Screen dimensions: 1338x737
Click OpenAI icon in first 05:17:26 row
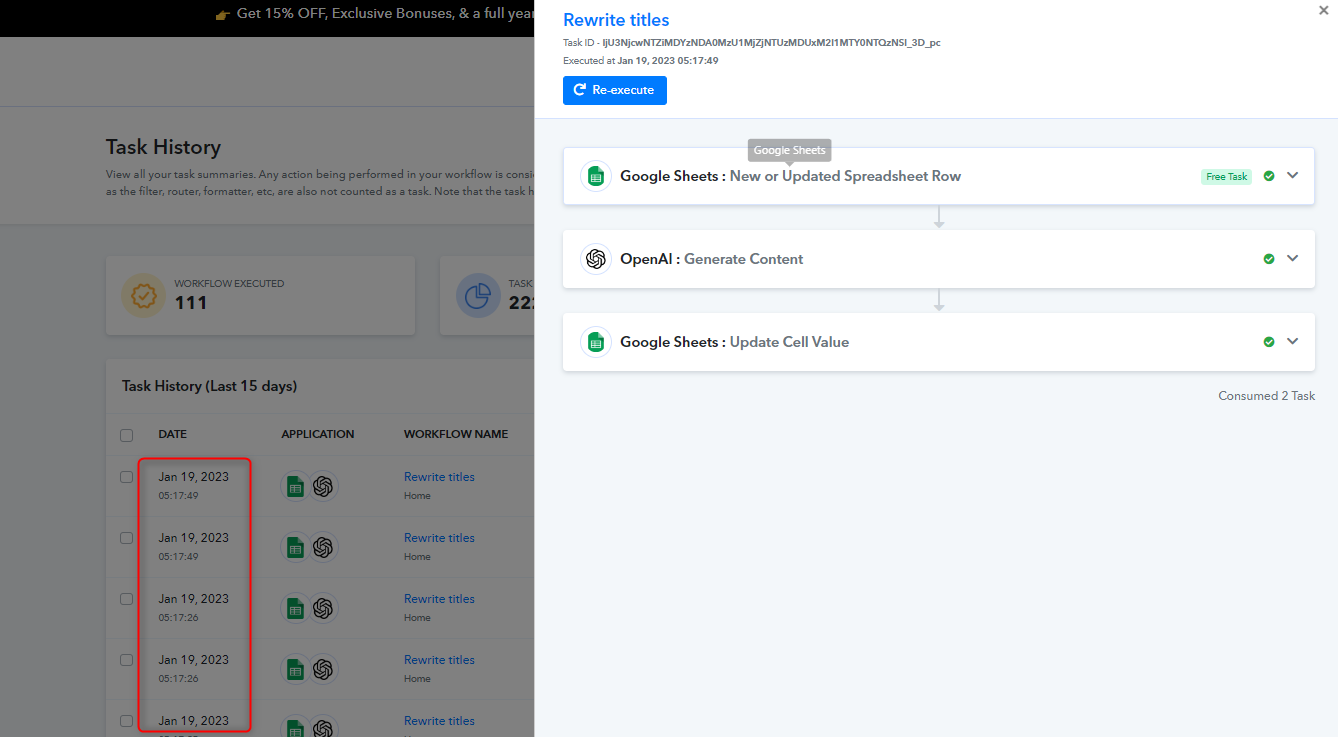coord(322,609)
